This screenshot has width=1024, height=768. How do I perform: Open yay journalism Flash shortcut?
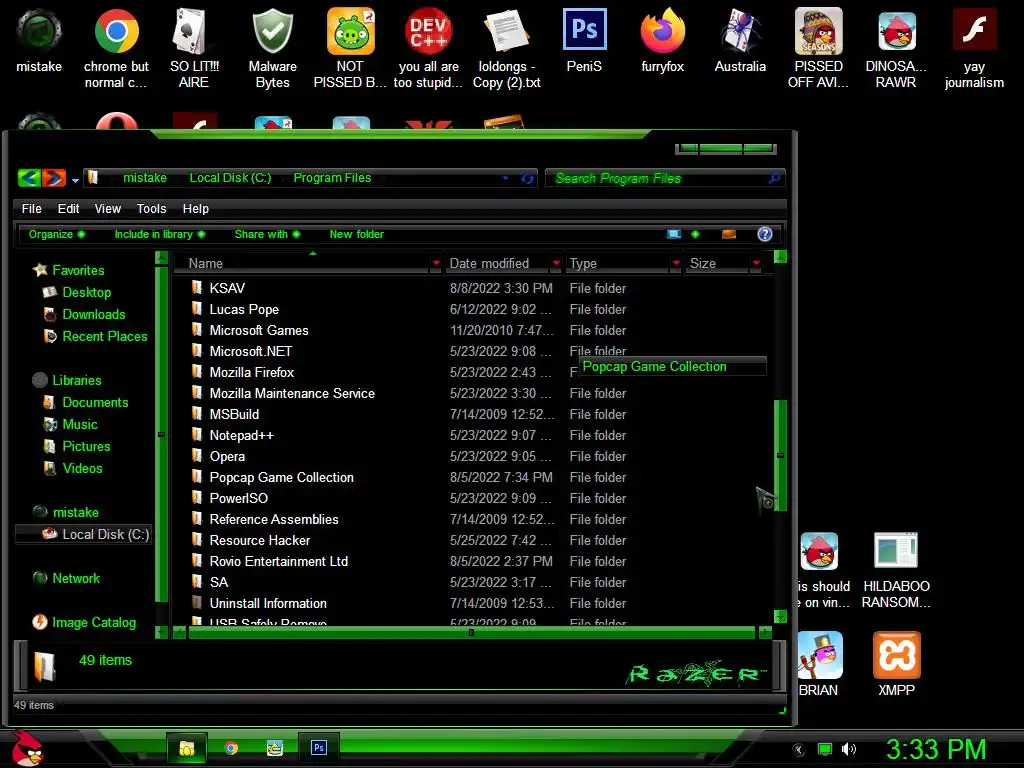click(974, 49)
